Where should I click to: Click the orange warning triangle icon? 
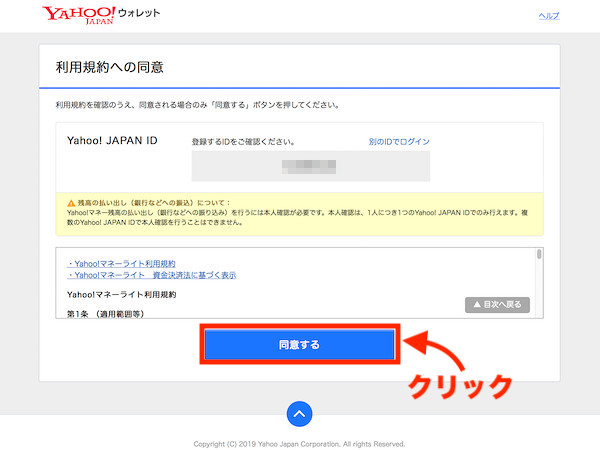coord(71,203)
